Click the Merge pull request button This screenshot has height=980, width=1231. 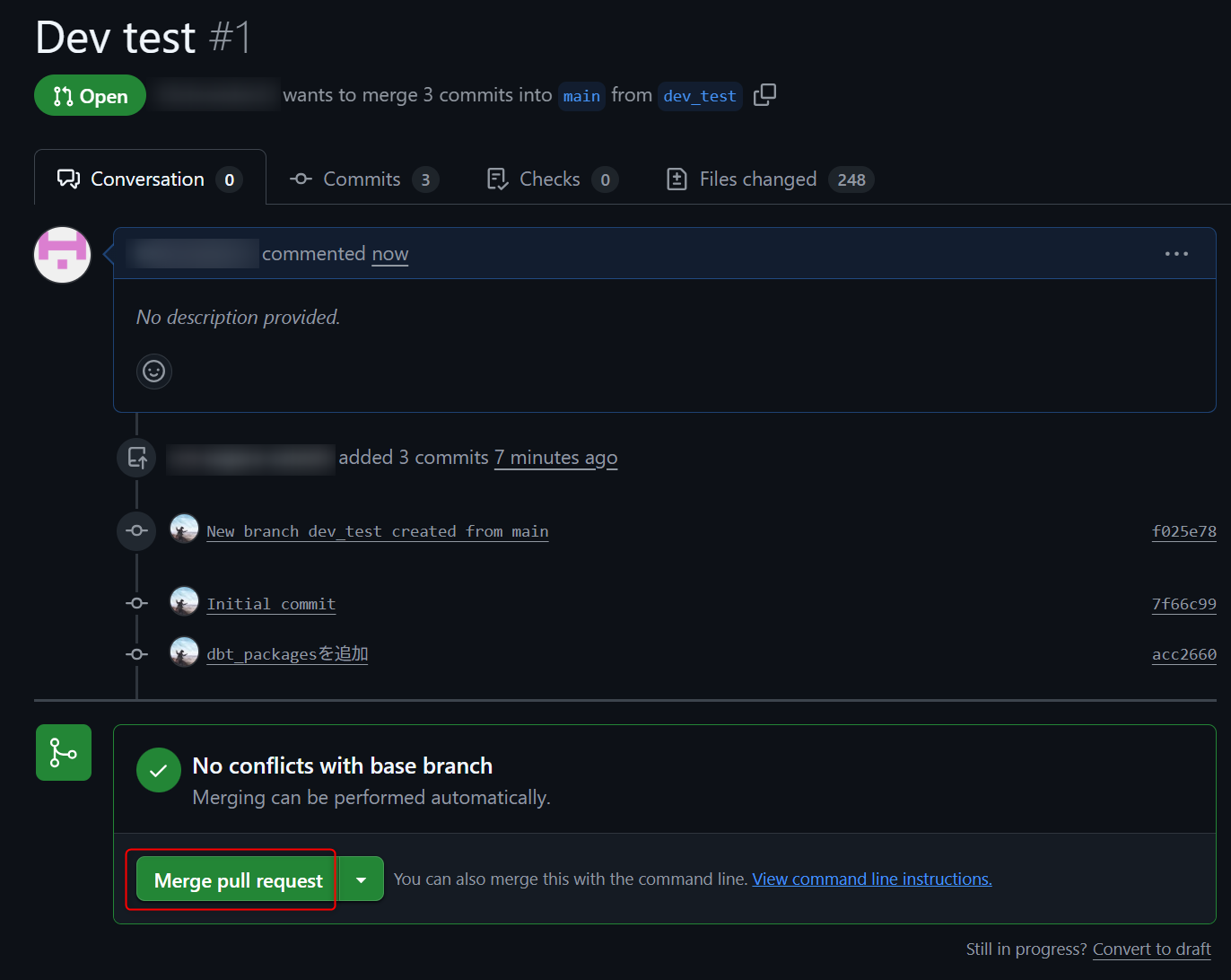(x=238, y=880)
